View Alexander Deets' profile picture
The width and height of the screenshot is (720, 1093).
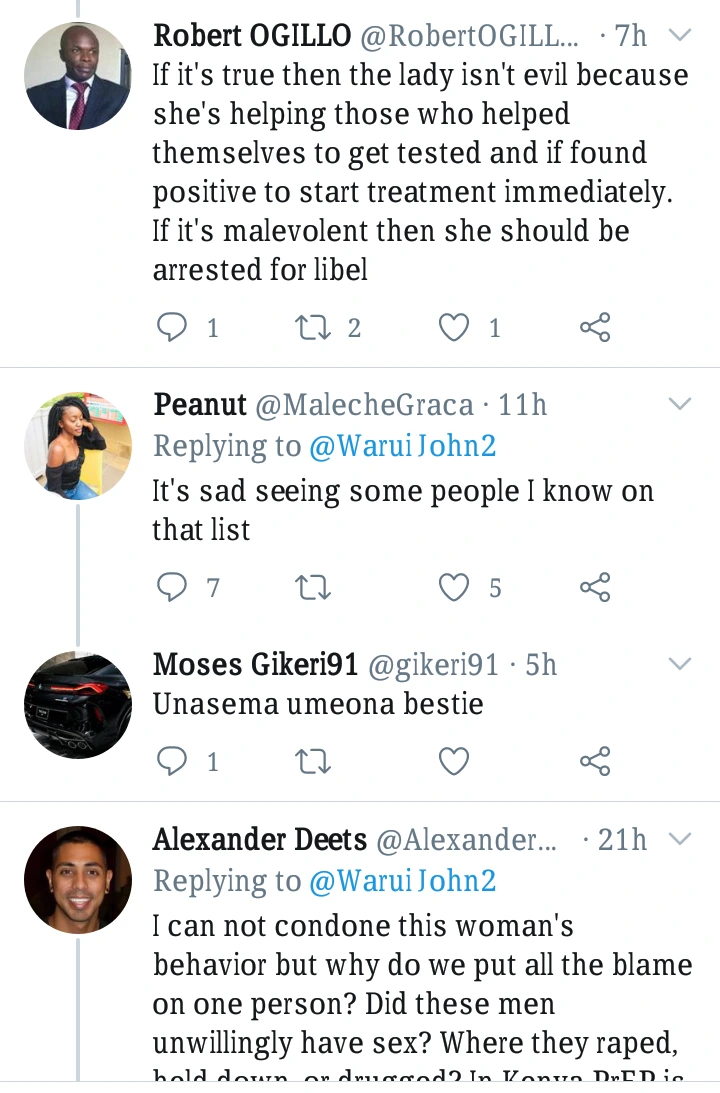77,880
